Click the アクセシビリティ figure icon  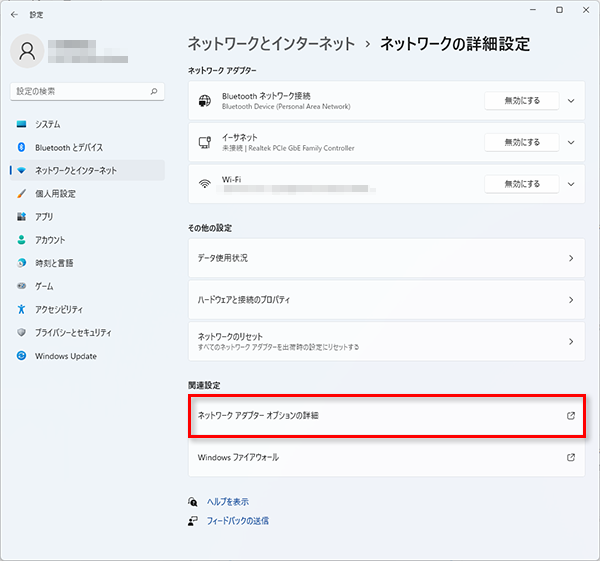coord(21,309)
